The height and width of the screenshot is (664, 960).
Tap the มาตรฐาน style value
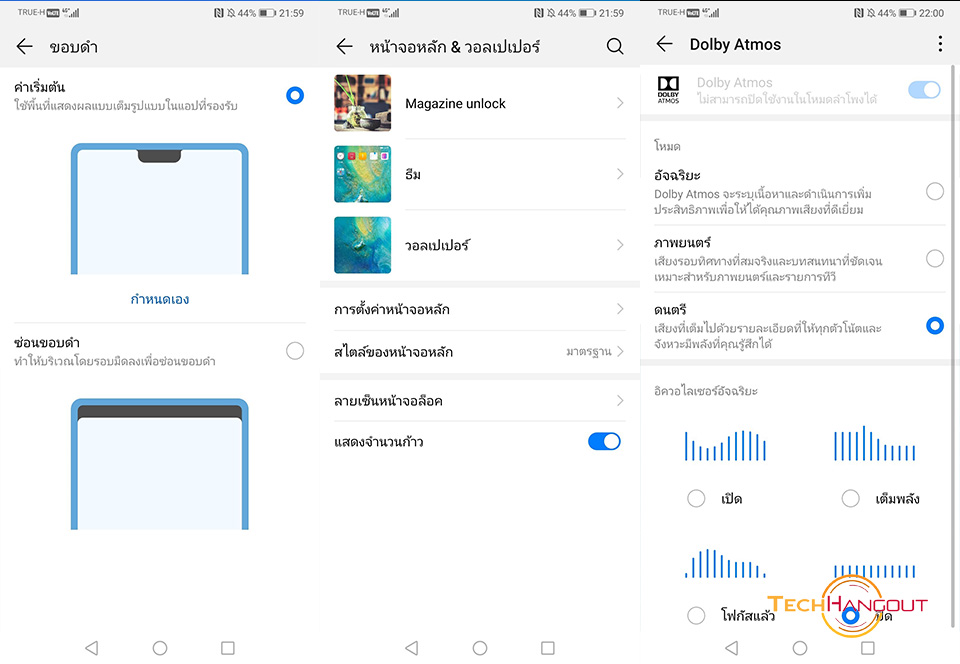coord(588,352)
